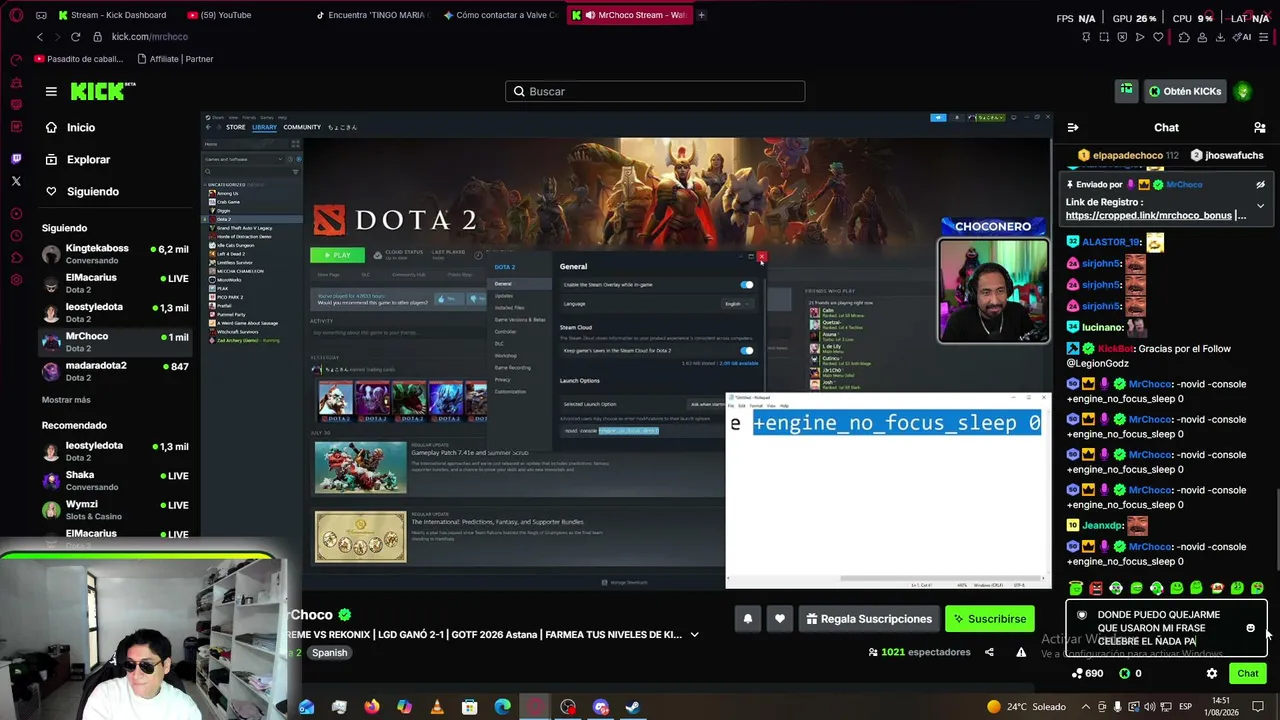Click the Suscribirse button
1280x720 pixels.
[990, 619]
